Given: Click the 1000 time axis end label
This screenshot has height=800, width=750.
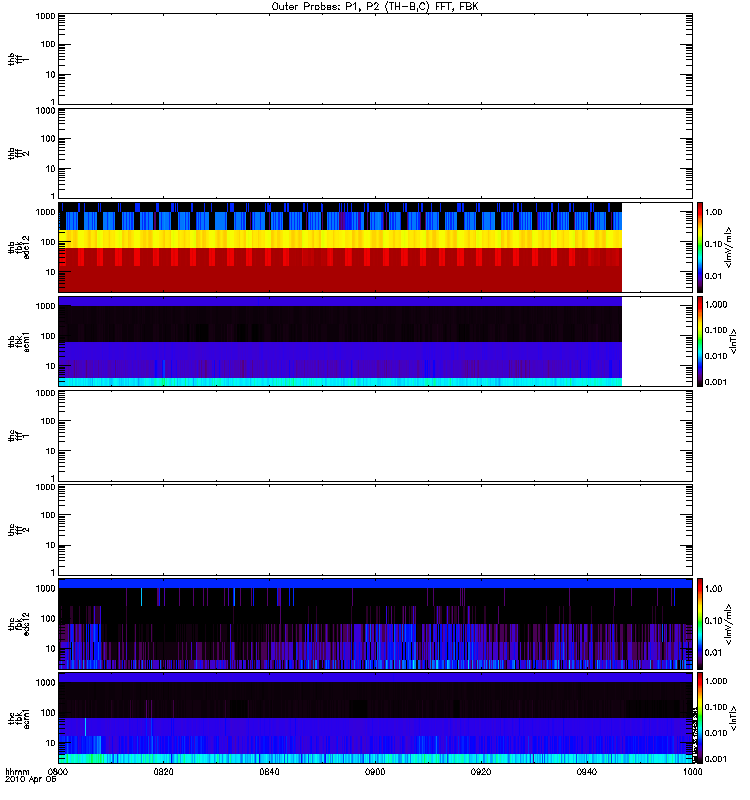Looking at the screenshot, I should coord(692,772).
